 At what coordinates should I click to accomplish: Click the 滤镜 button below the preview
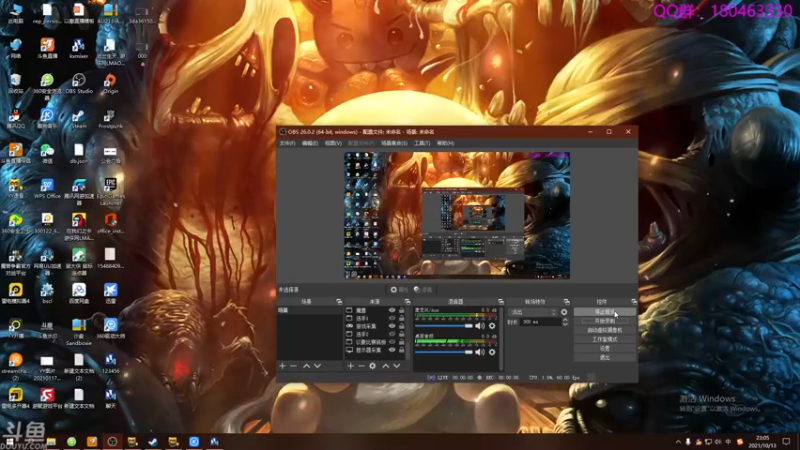click(x=423, y=289)
